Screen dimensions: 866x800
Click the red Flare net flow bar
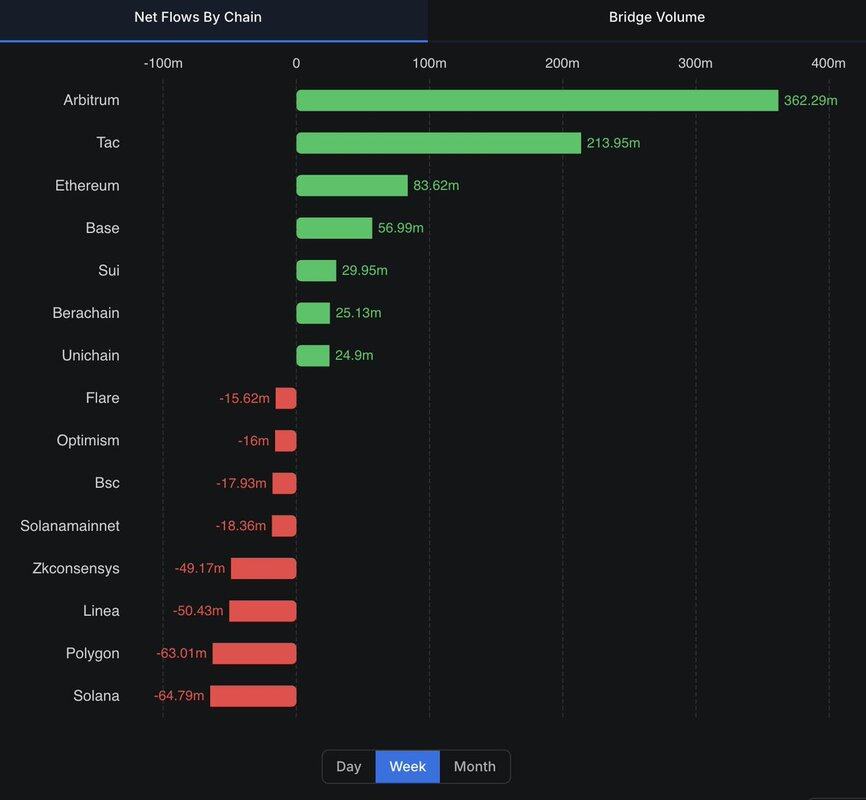(x=286, y=398)
